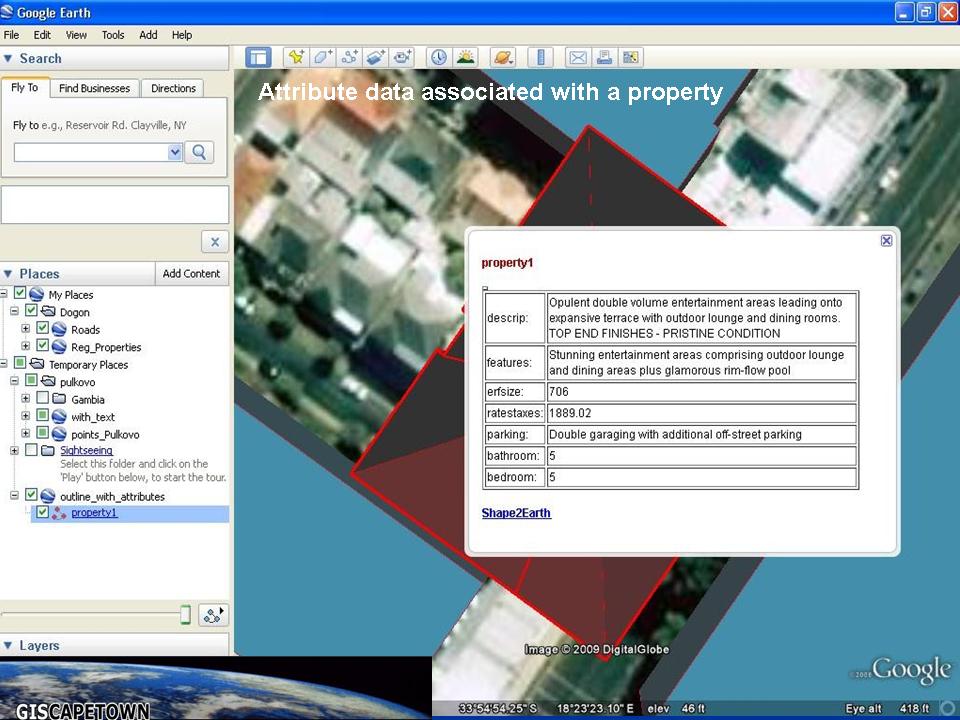This screenshot has width=960, height=720.
Task: Clear search results with the X button
Action: pyautogui.click(x=215, y=242)
